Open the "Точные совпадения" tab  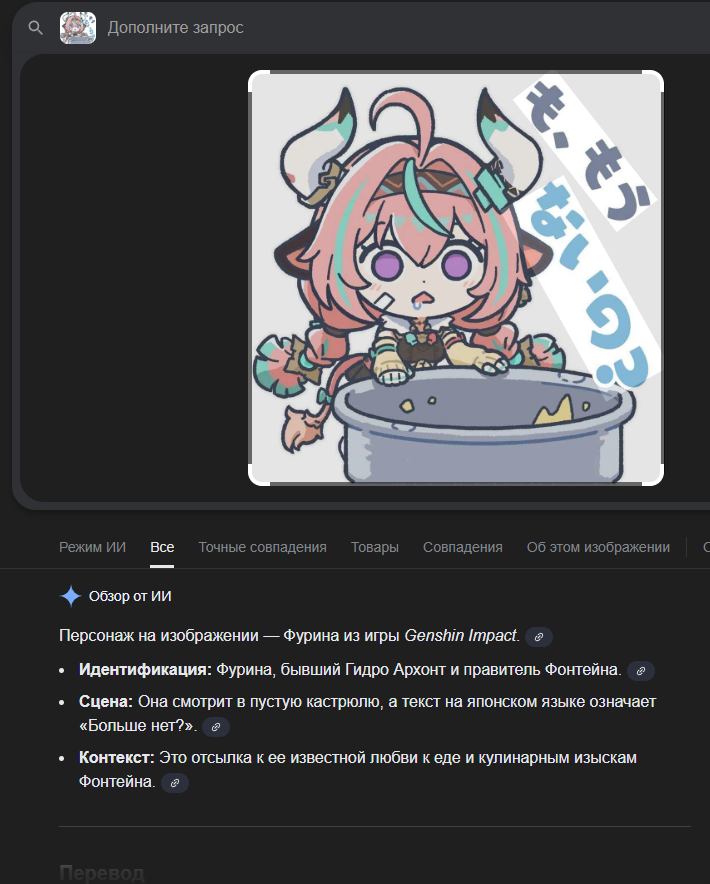(x=262, y=547)
